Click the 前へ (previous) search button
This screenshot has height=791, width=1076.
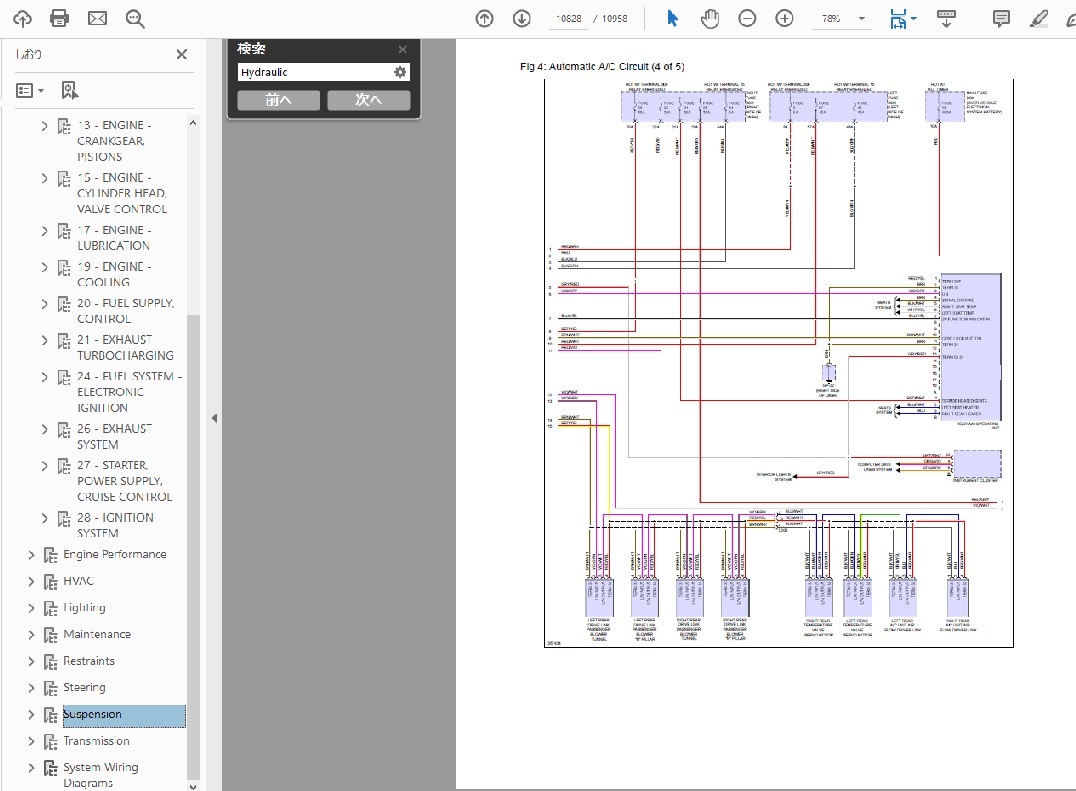(278, 100)
